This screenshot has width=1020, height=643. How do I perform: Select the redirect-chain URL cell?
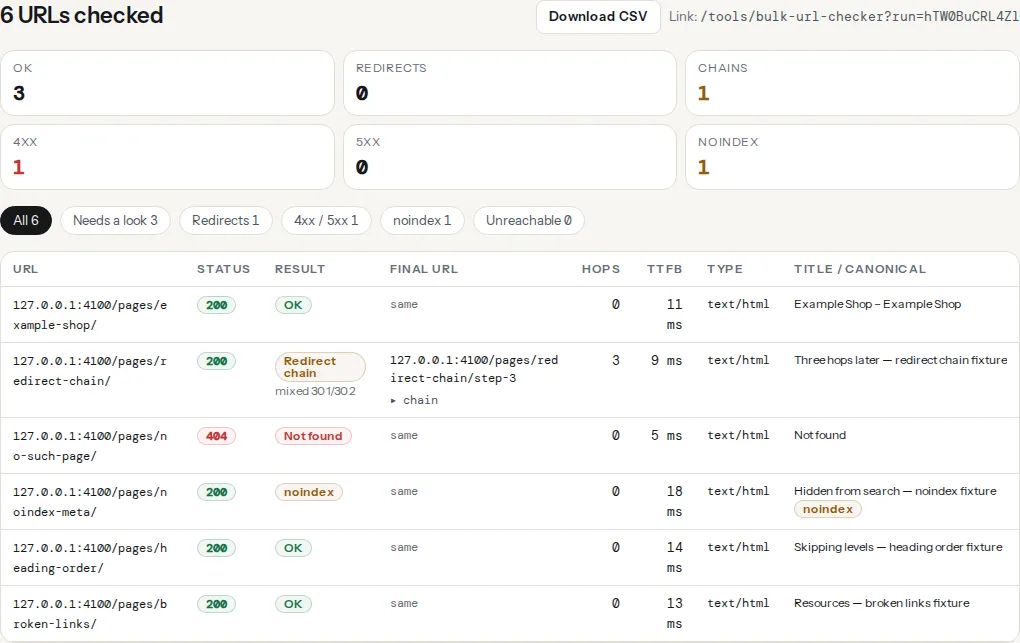pos(90,371)
